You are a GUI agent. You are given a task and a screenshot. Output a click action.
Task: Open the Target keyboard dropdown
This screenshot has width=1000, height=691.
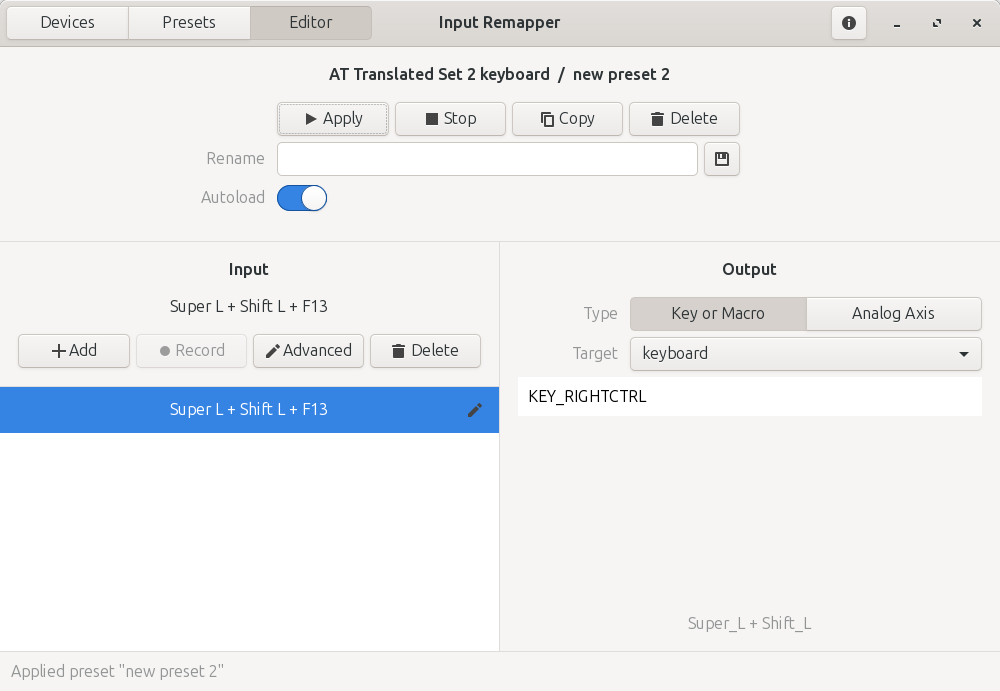coord(805,353)
